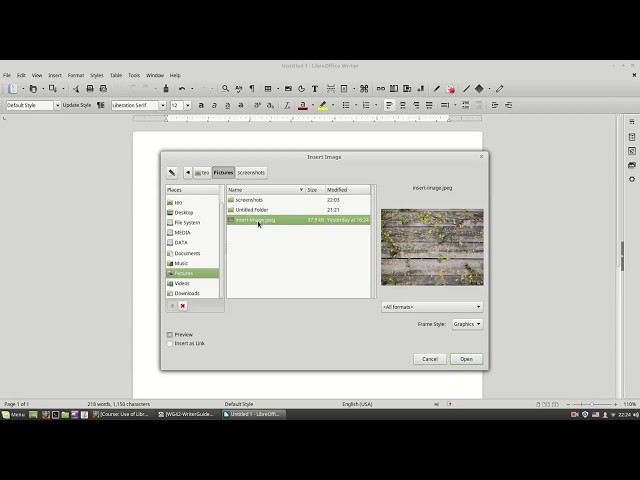Screen dimensions: 640x480
Task: Select Documents in Places list
Action: tap(192, 253)
